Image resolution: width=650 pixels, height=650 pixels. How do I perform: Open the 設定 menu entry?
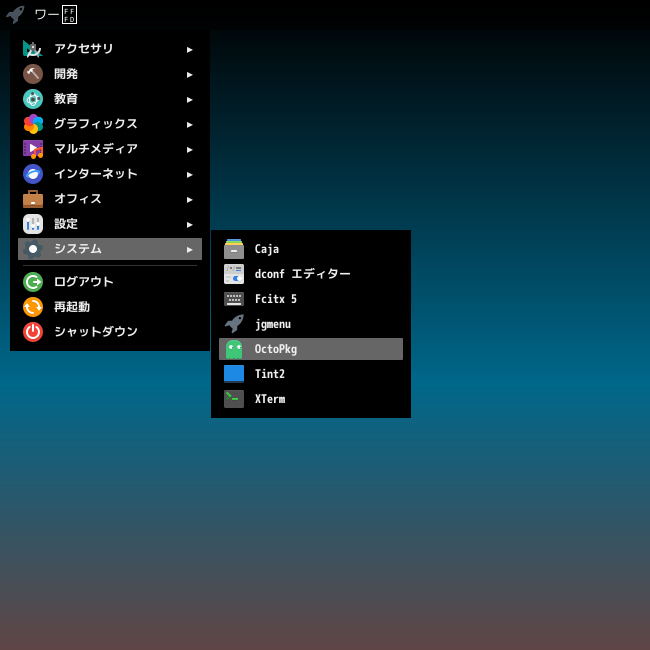[x=110, y=224]
